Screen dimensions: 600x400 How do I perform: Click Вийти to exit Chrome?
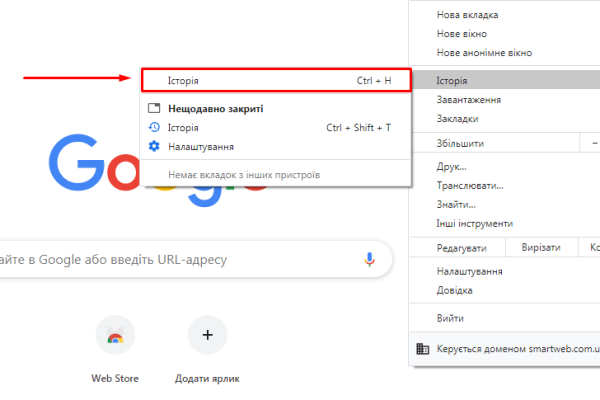click(x=450, y=317)
